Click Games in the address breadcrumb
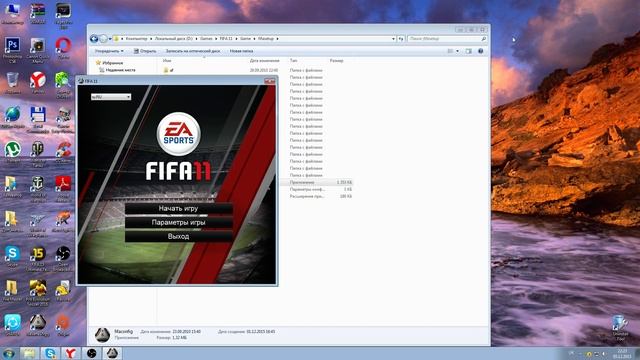The width and height of the screenshot is (640, 360). coord(206,39)
